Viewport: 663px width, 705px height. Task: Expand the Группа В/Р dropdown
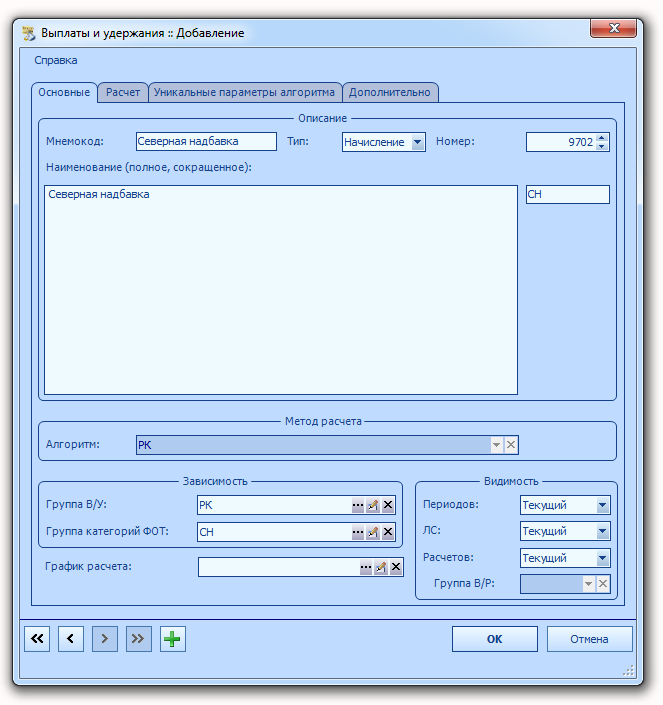click(588, 584)
